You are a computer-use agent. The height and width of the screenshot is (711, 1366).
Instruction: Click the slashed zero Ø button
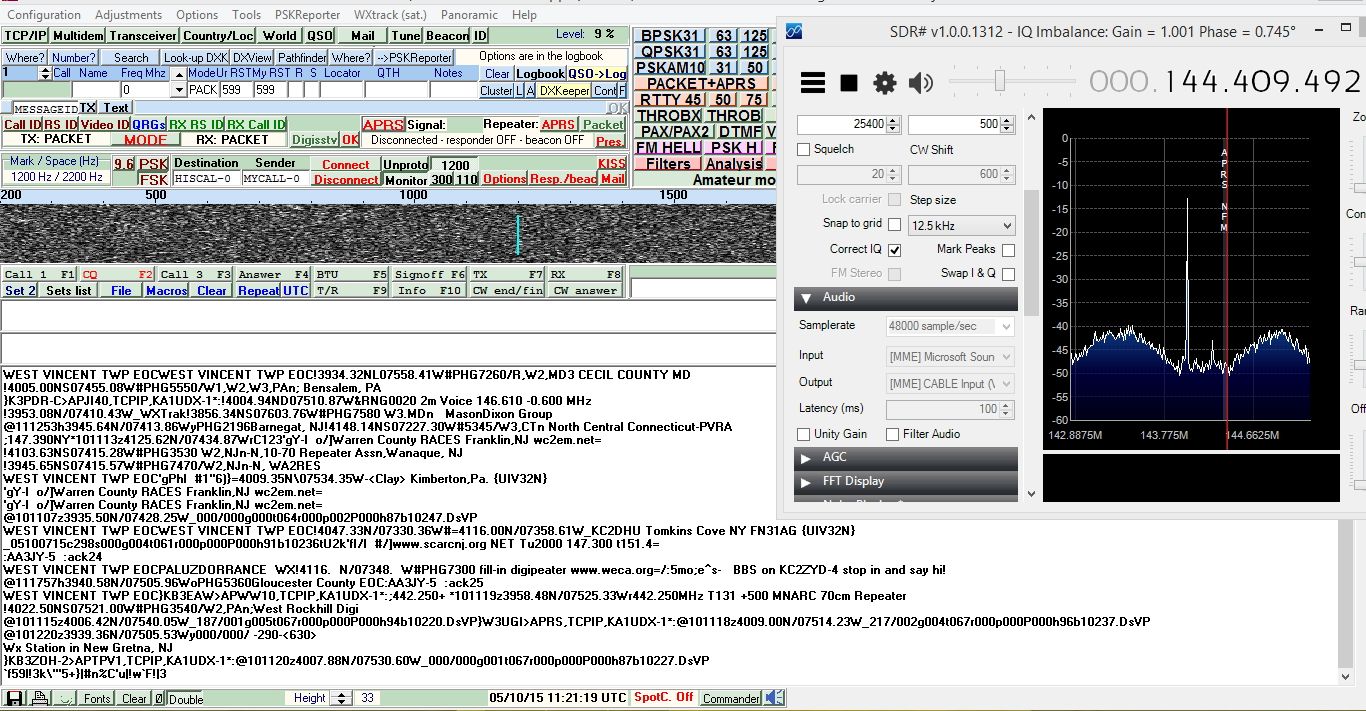coord(159,698)
